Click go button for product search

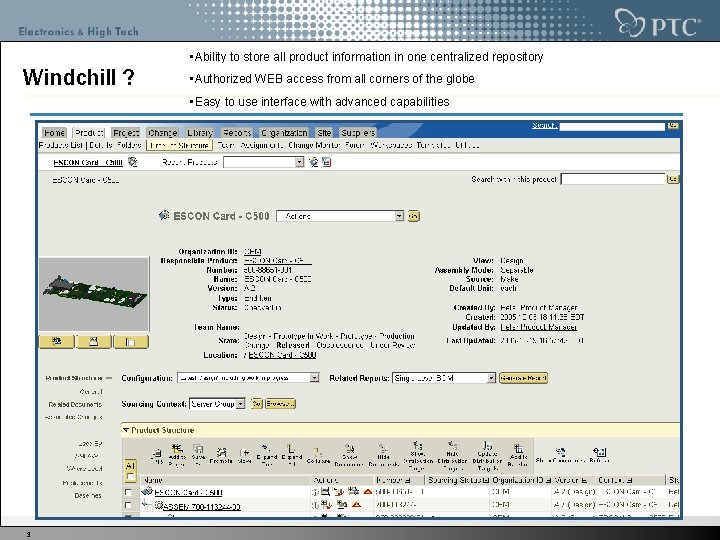point(673,179)
